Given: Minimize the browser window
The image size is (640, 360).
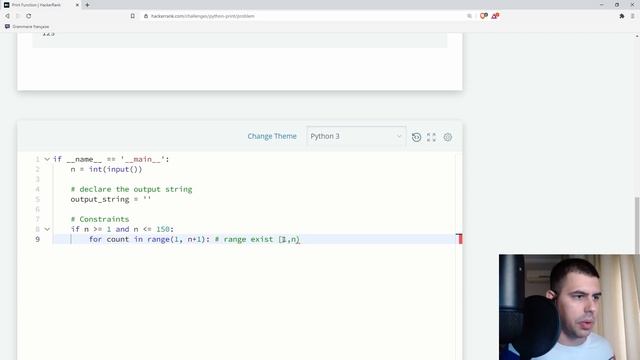Looking at the screenshot, I should point(602,5).
